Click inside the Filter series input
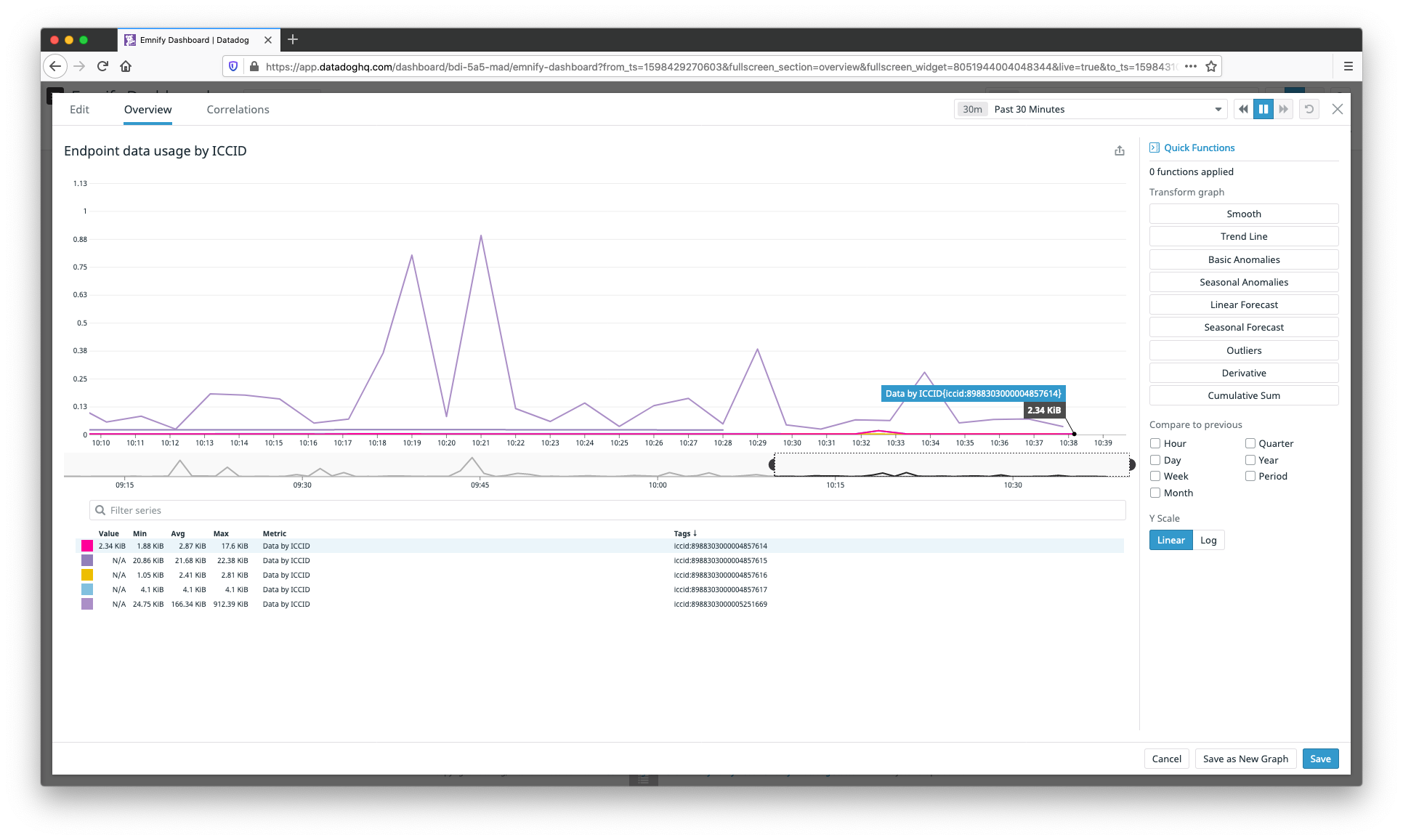Viewport: 1403px width, 840px height. click(x=363, y=510)
